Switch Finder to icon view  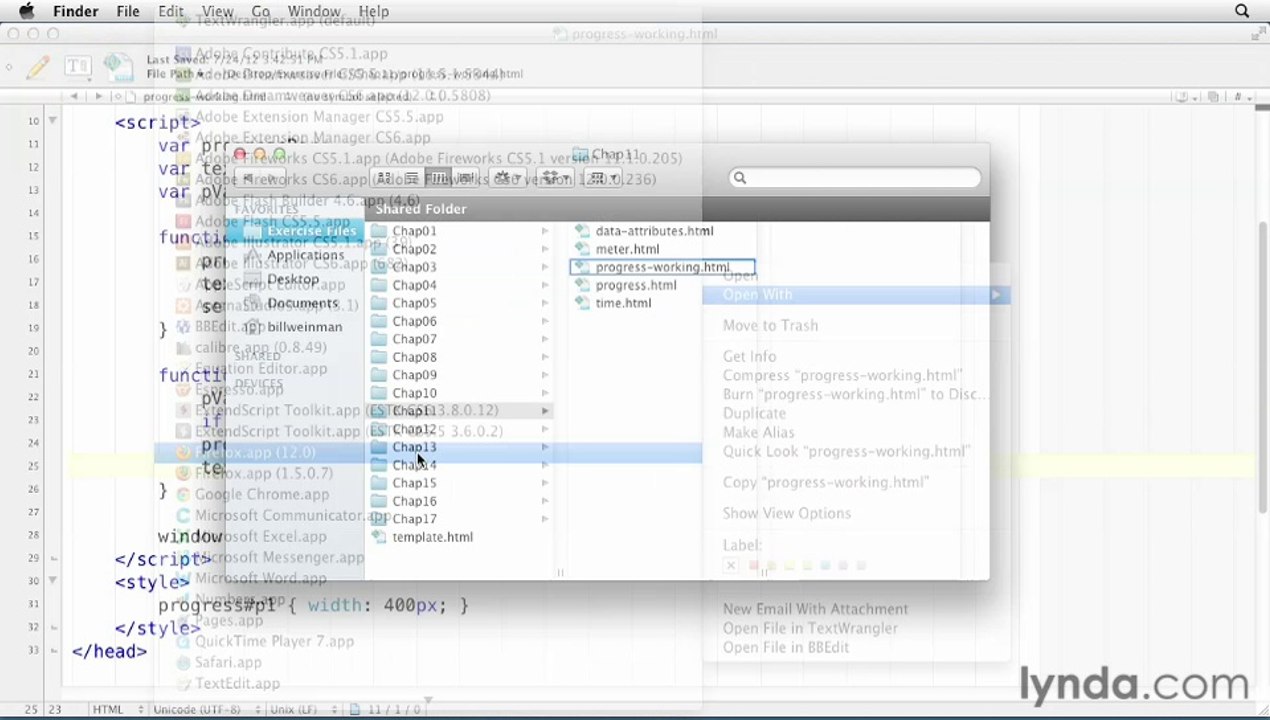pyautogui.click(x=384, y=178)
